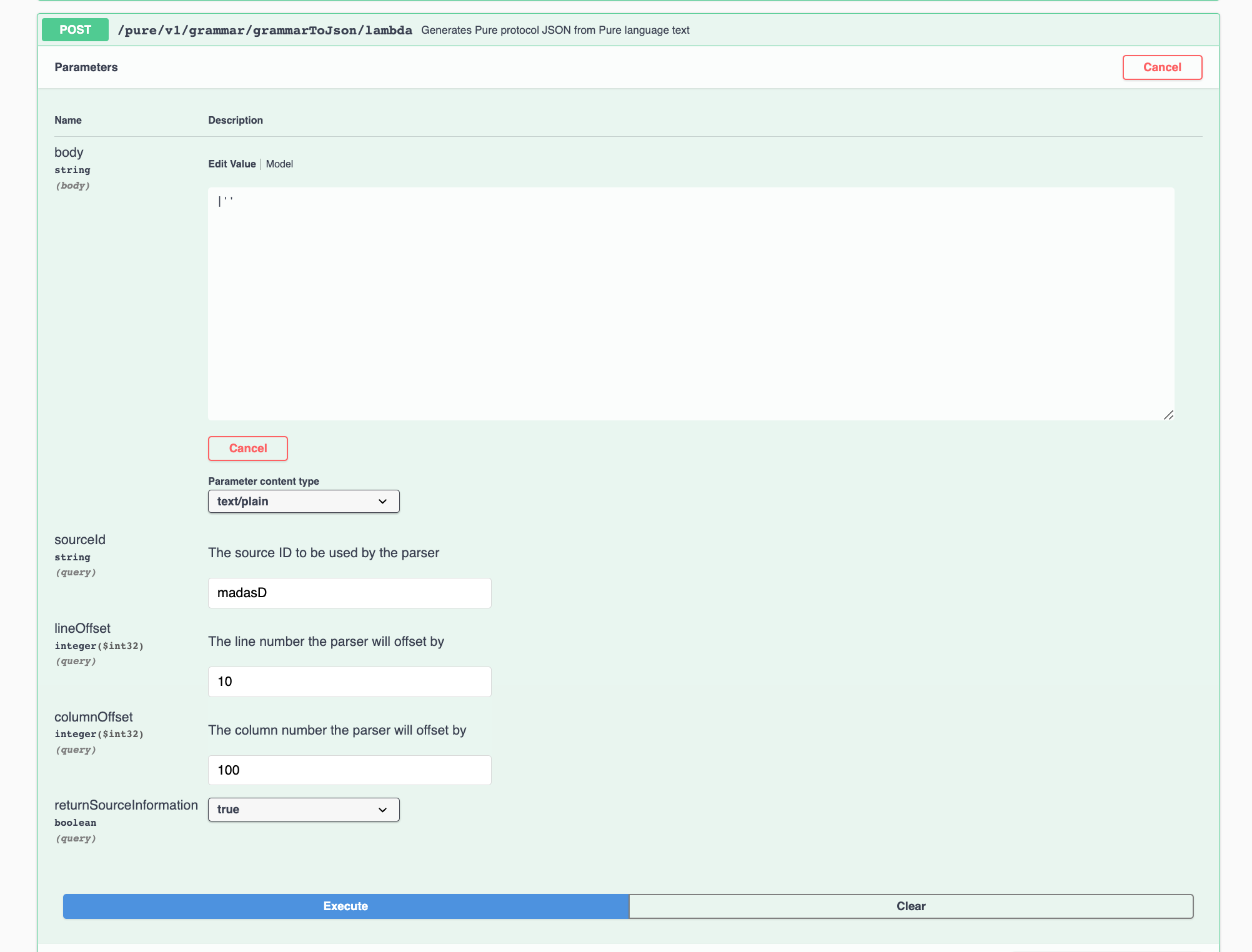Click into the body text area
This screenshot has width=1252, height=952.
690,304
